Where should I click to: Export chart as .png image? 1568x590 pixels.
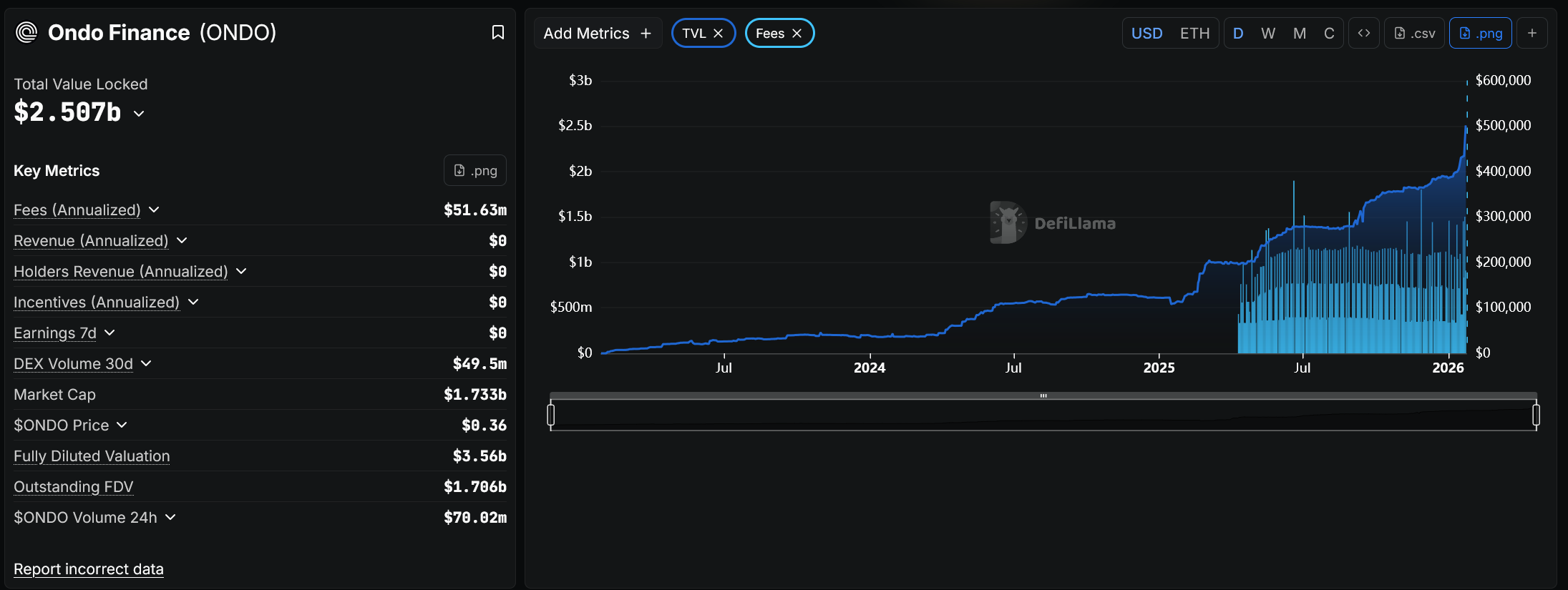1480,33
